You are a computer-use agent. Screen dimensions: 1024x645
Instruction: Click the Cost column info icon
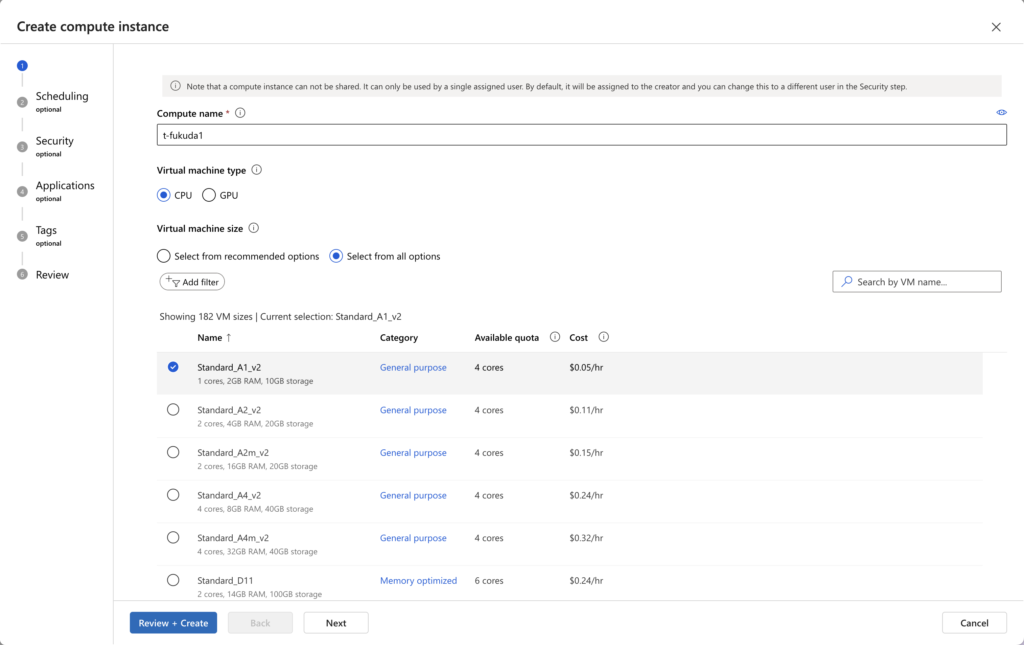point(603,337)
